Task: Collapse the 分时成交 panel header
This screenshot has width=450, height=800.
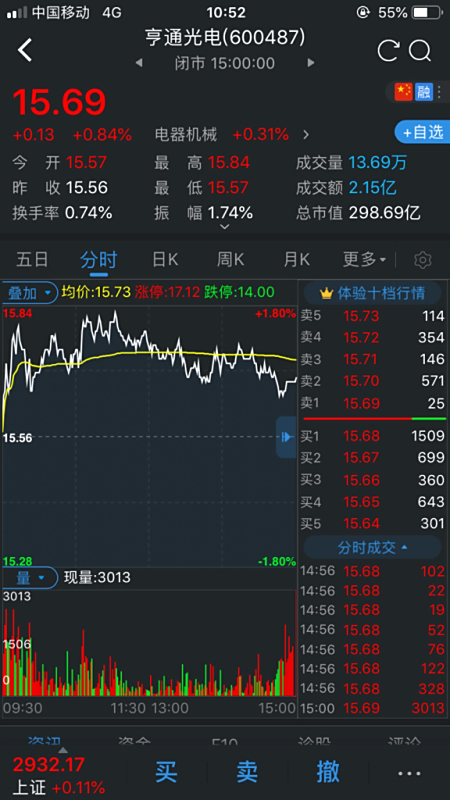Action: (372, 547)
